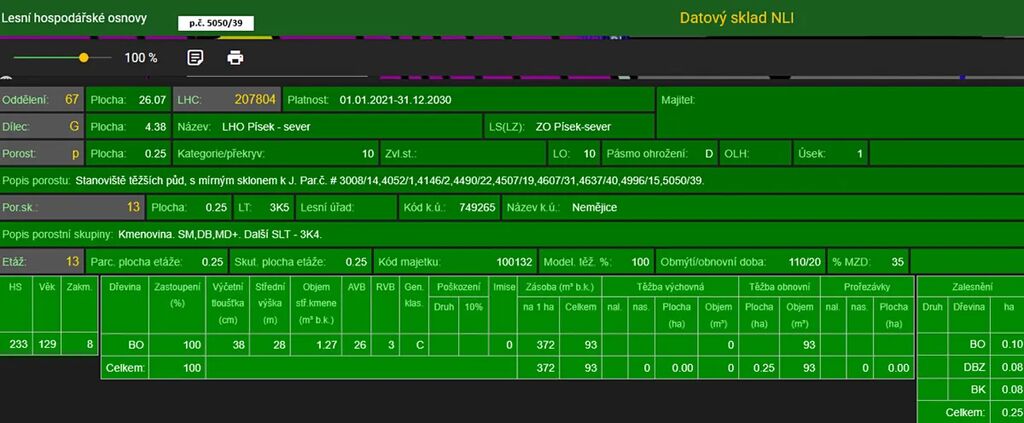The image size is (1024, 423).
Task: Click the Dřevina column header
Action: point(125,288)
